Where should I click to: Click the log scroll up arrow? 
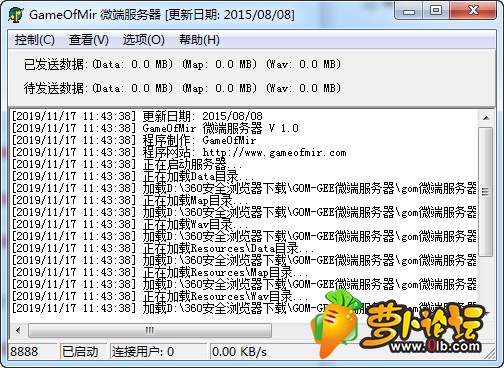click(486, 118)
